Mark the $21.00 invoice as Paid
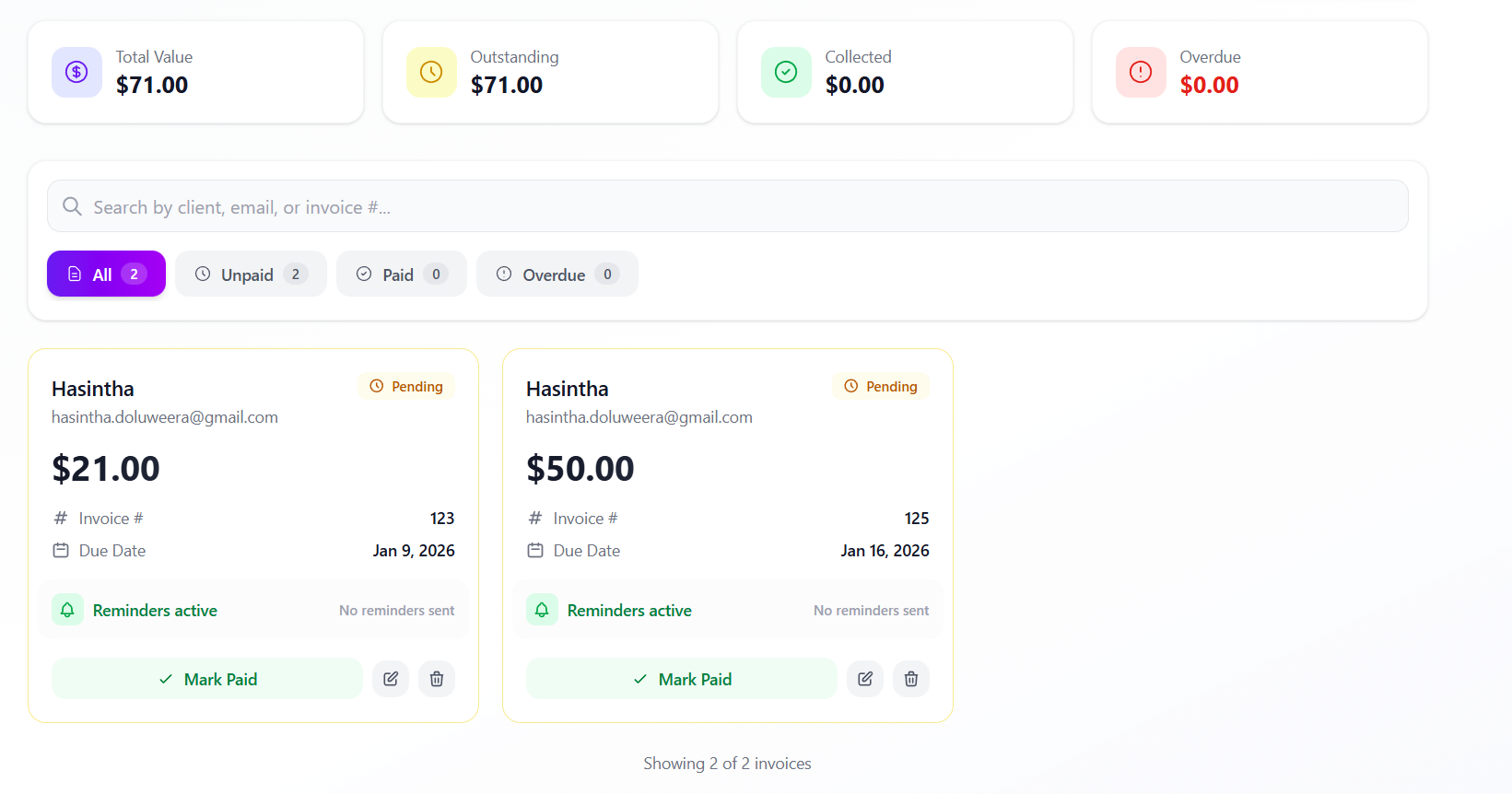The width and height of the screenshot is (1512, 794). click(206, 678)
